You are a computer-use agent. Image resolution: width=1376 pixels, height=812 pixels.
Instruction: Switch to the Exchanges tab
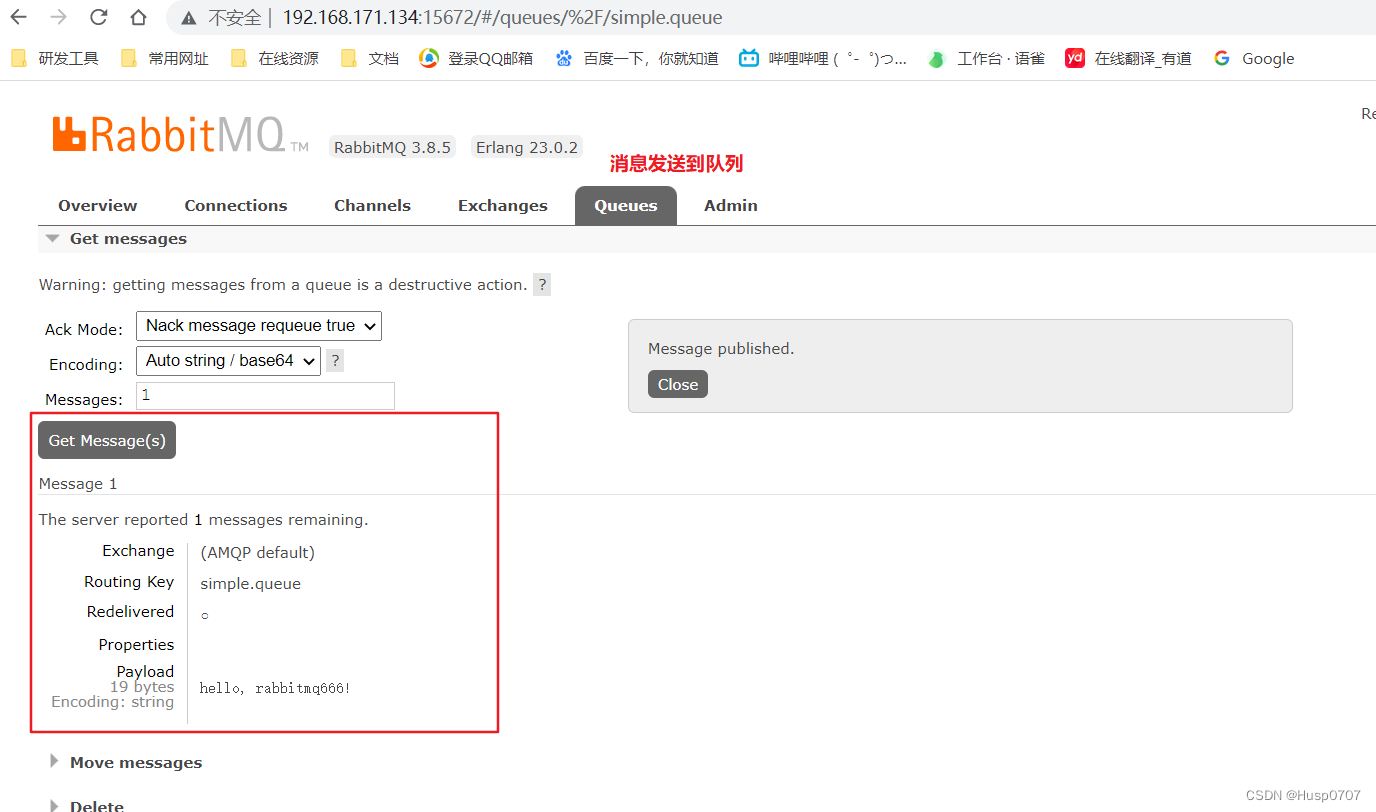502,205
